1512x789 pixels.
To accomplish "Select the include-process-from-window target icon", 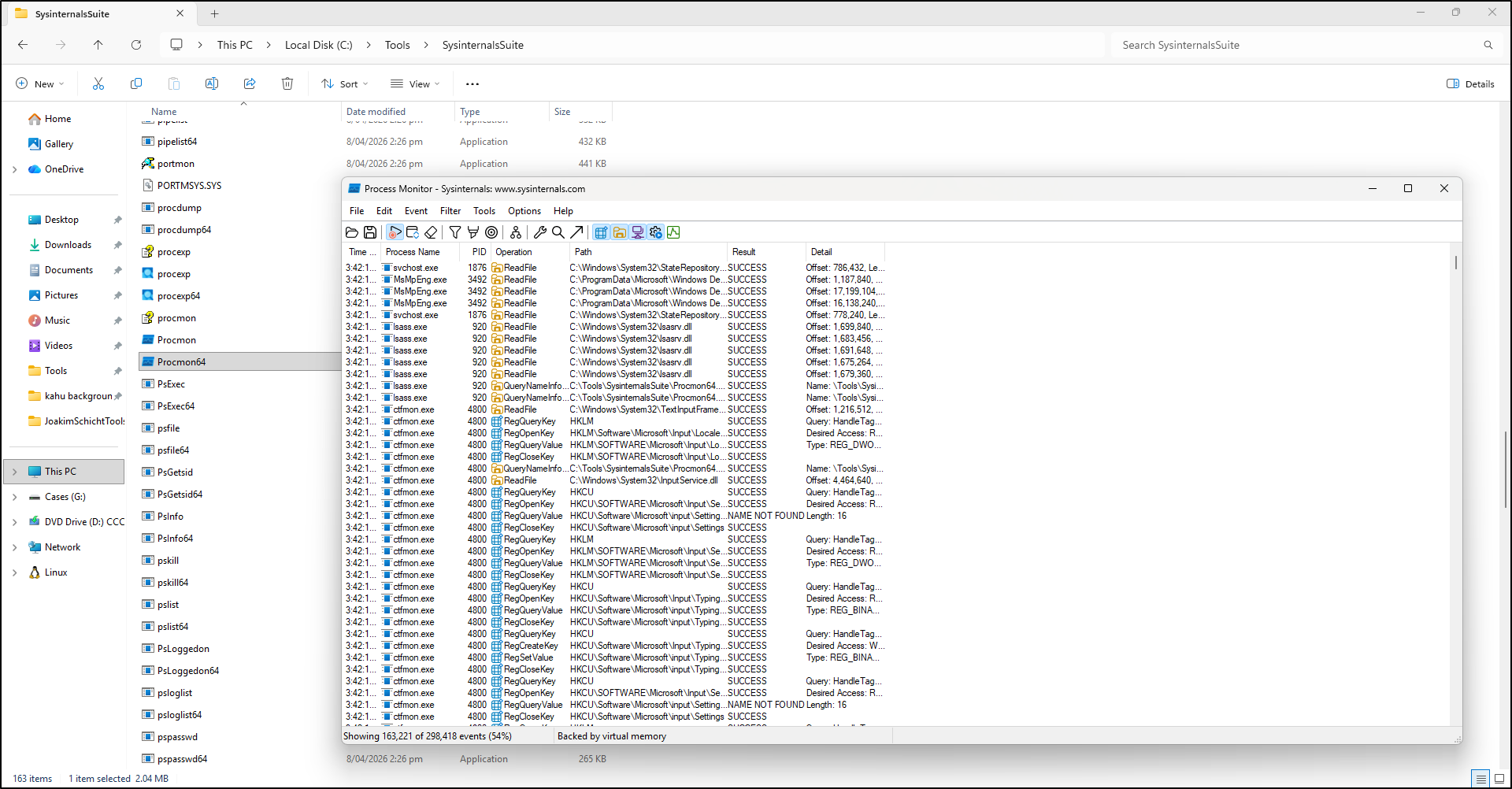I will 491,232.
